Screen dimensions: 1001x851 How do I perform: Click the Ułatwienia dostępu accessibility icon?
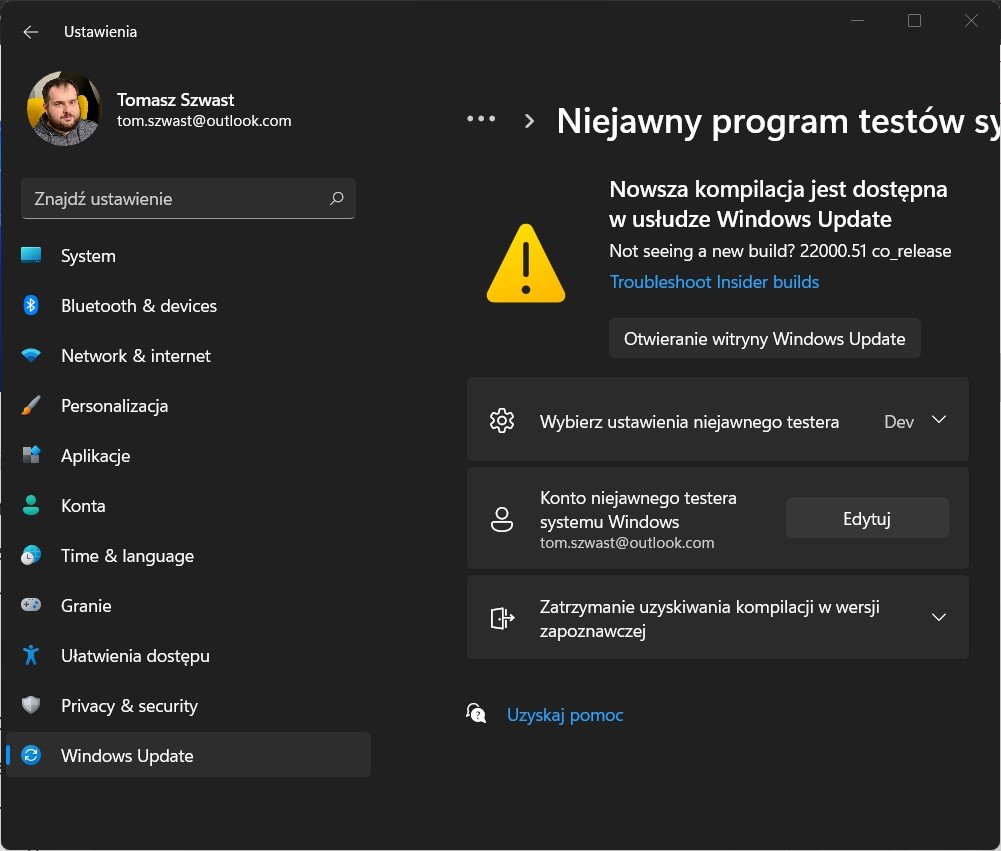pyautogui.click(x=31, y=655)
